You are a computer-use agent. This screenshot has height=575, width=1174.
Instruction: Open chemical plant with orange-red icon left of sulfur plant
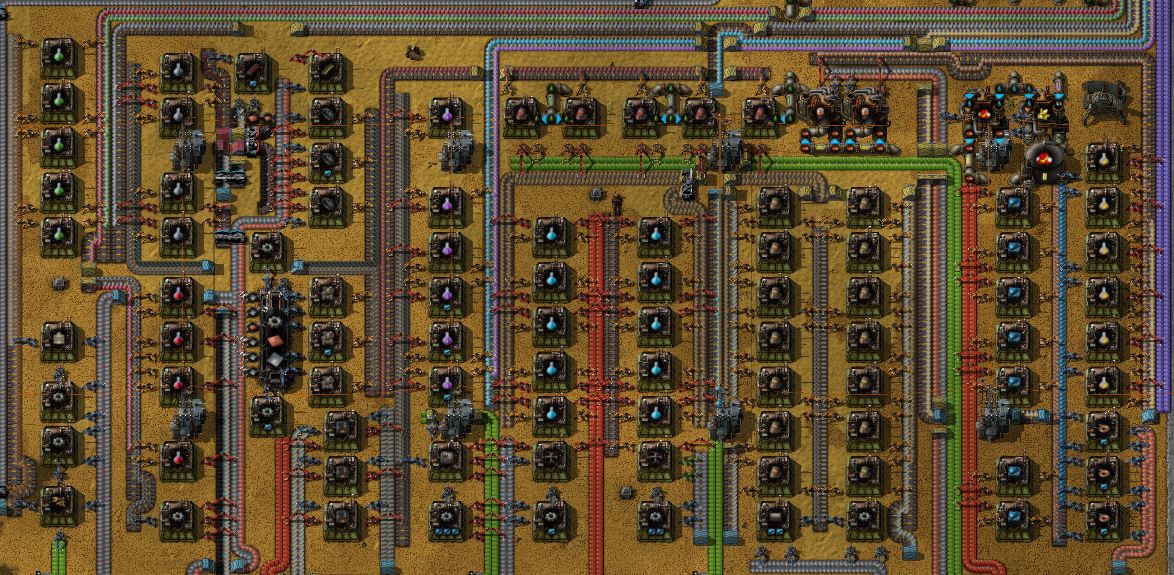point(985,112)
